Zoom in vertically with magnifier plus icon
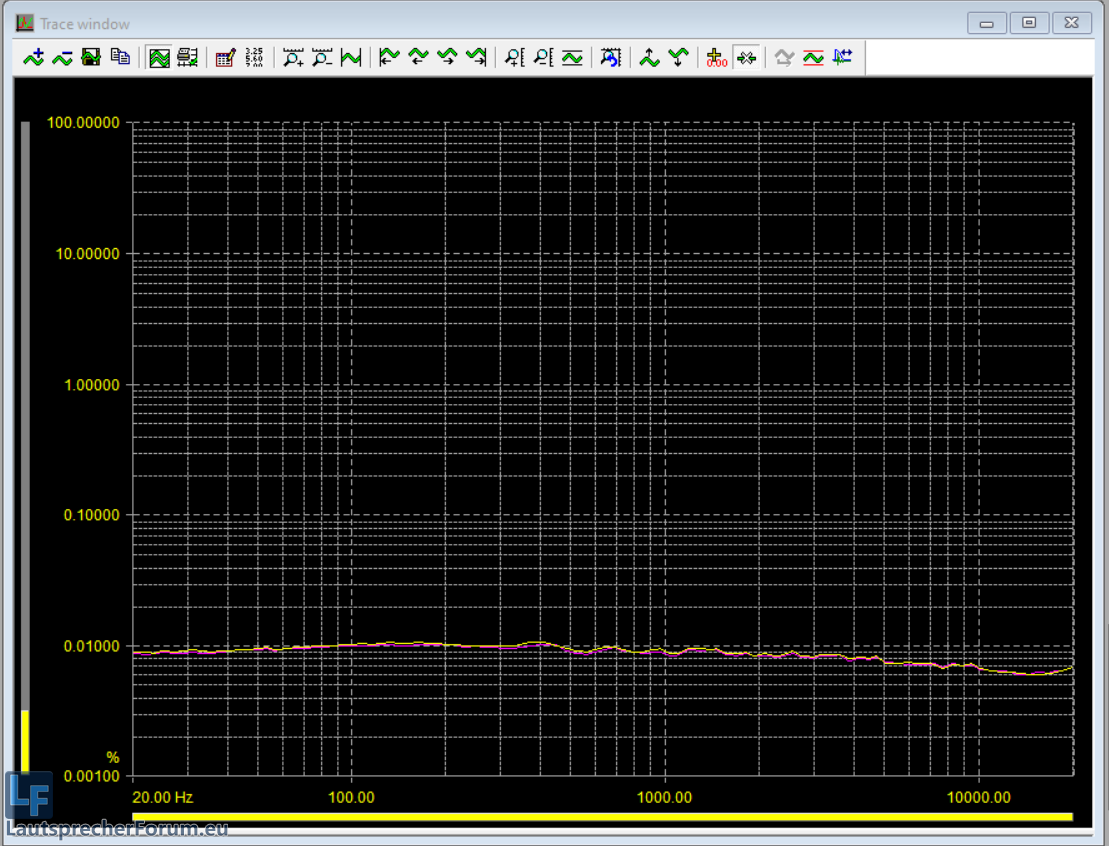The width and height of the screenshot is (1109, 846). [x=514, y=58]
